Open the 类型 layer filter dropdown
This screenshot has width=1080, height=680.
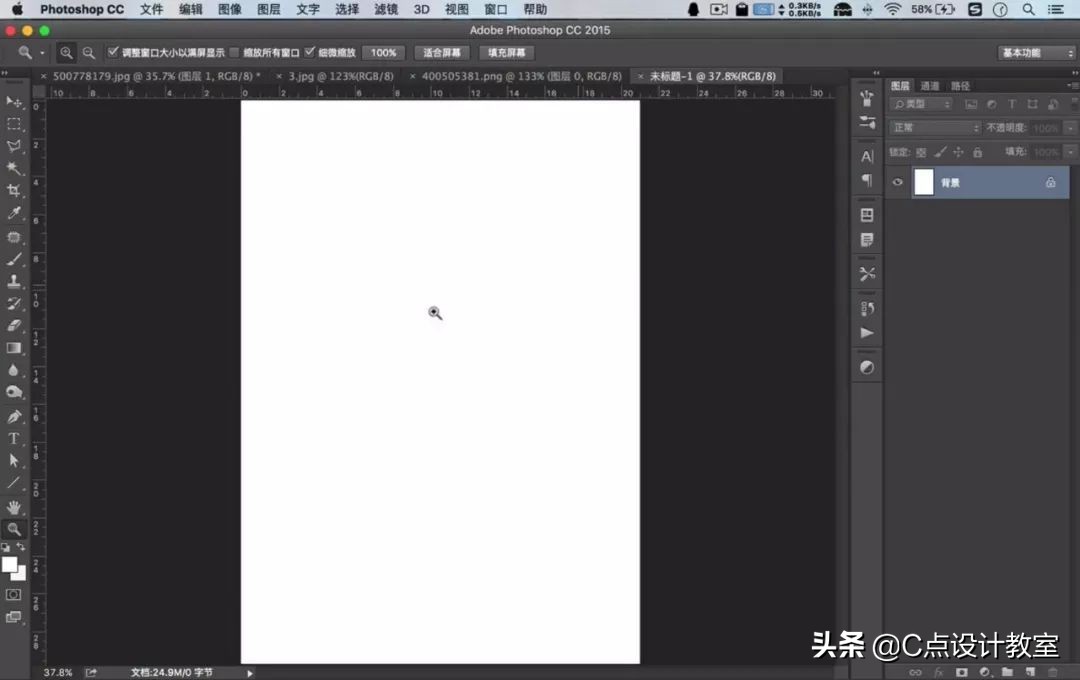coord(922,104)
